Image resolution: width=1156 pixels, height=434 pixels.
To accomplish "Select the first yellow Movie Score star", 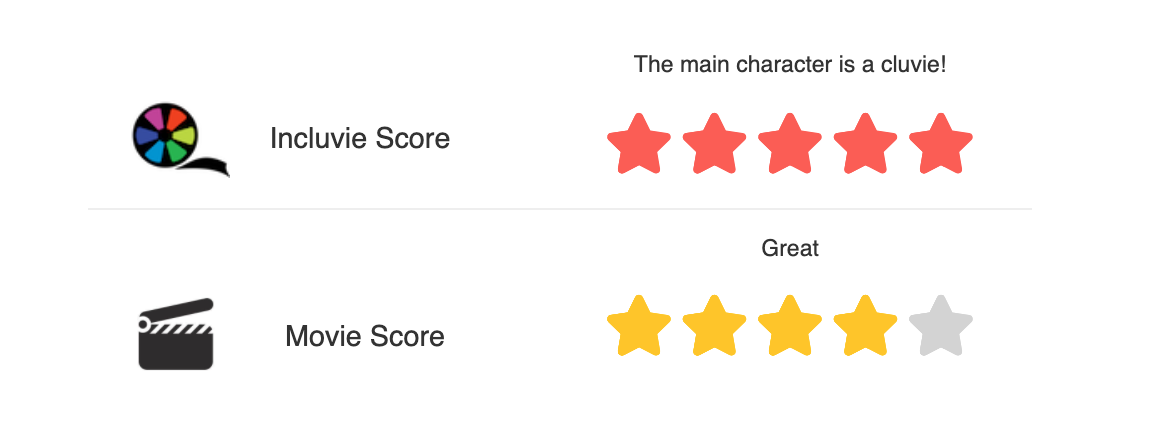I will tap(638, 325).
